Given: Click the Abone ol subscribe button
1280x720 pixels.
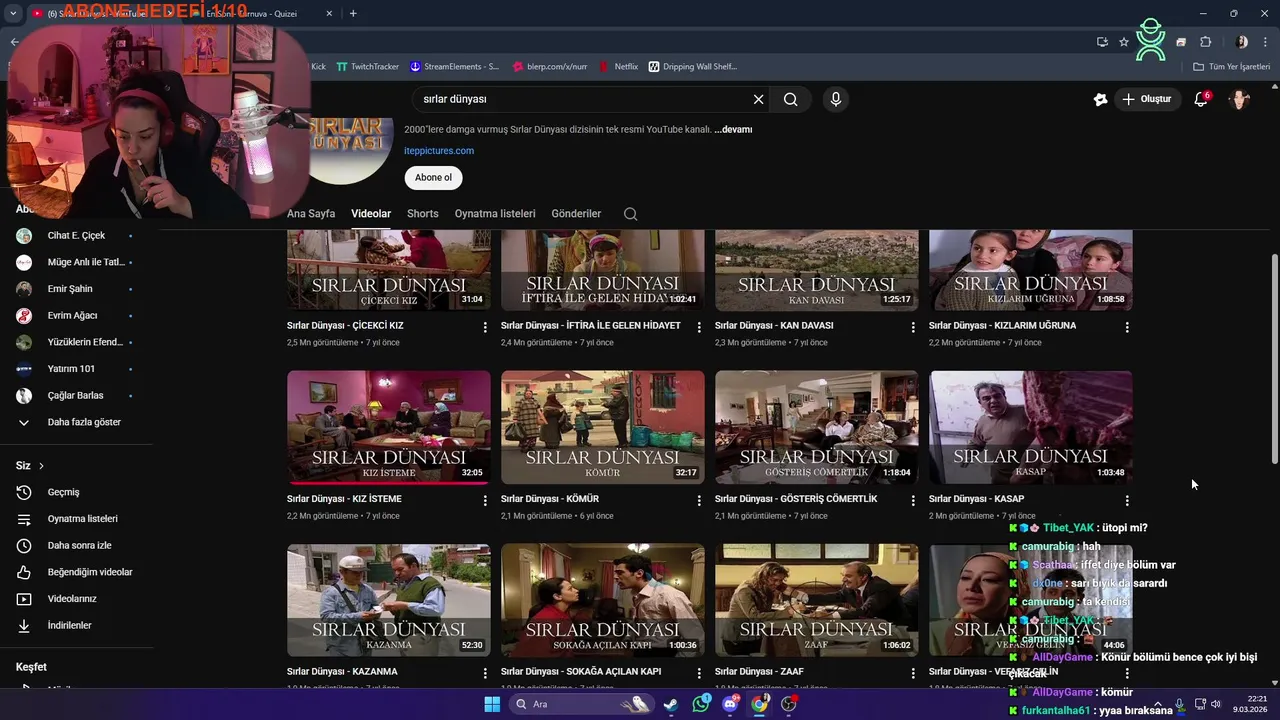Looking at the screenshot, I should [433, 178].
